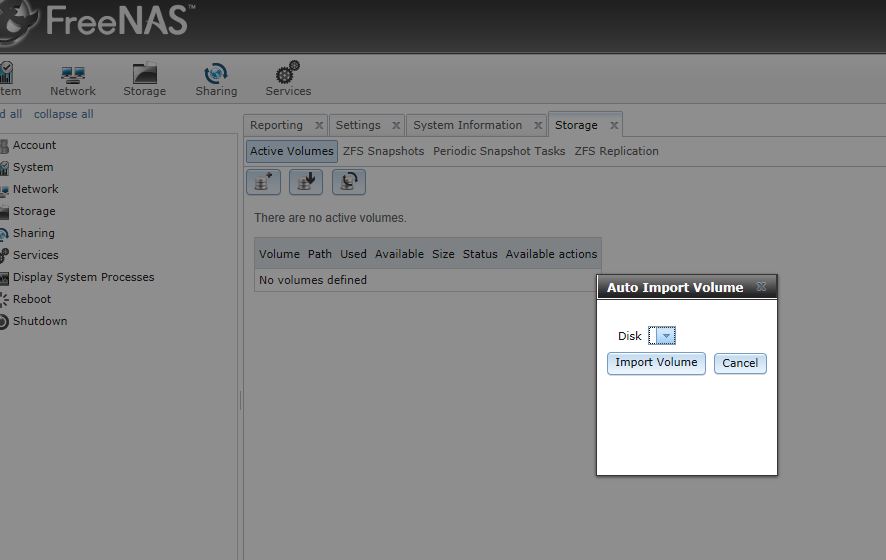Click the Available actions column header

tap(551, 254)
